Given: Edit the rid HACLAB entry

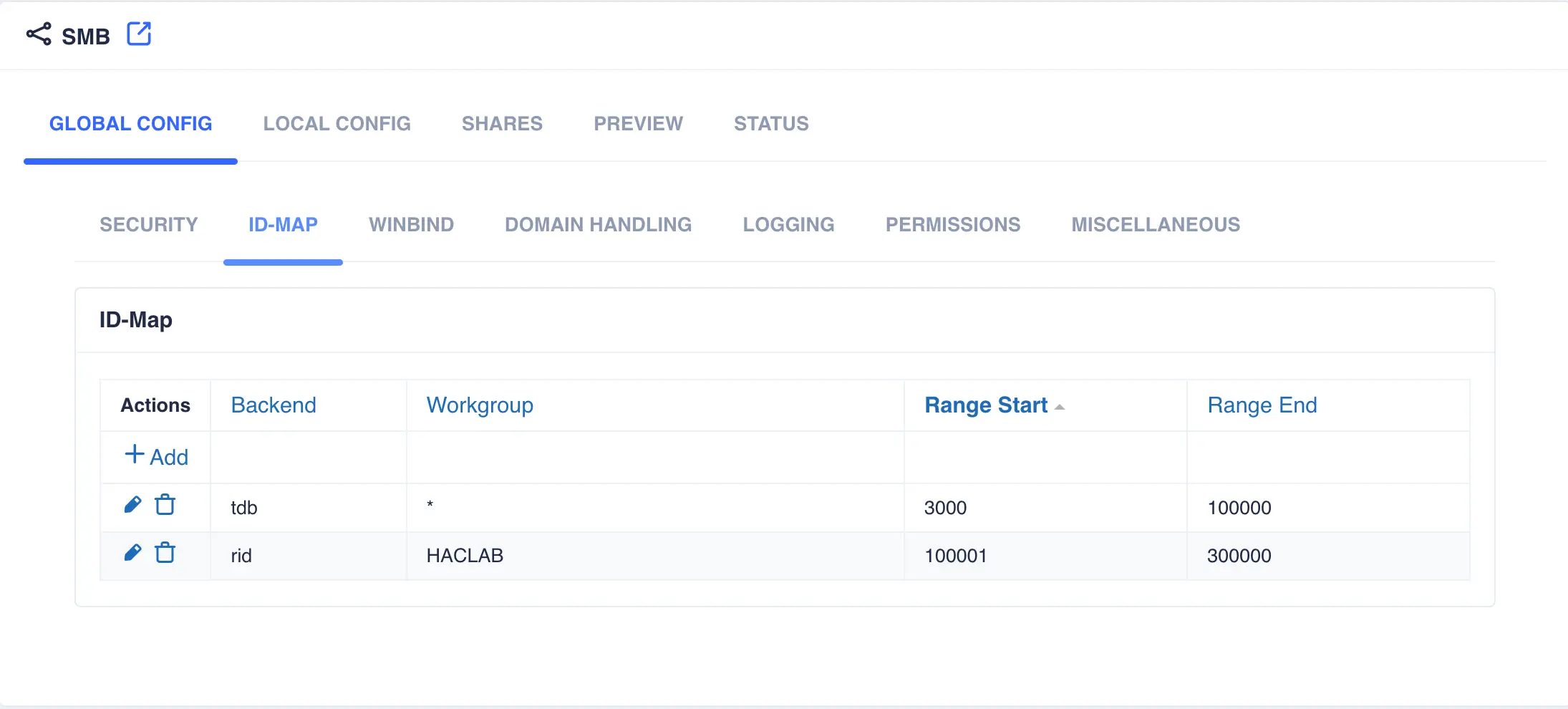Looking at the screenshot, I should pyautogui.click(x=132, y=553).
